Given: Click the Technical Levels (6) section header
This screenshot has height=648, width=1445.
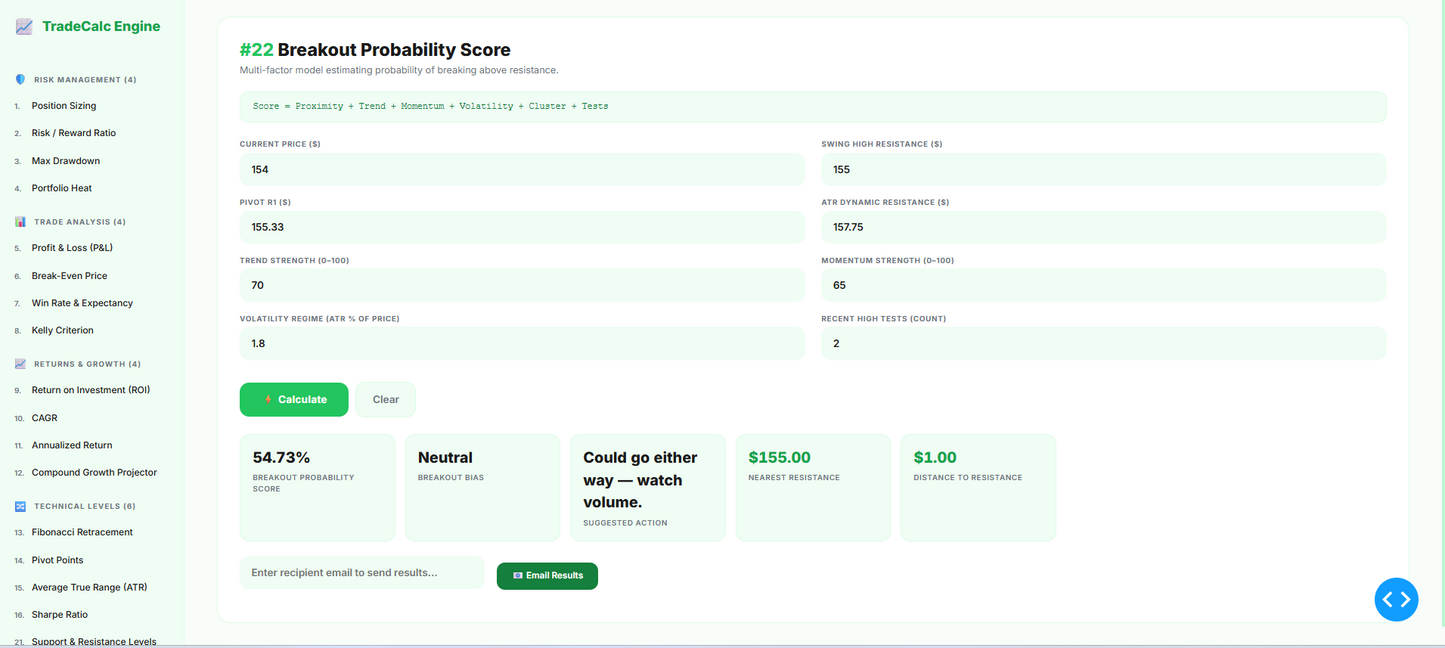Looking at the screenshot, I should tap(85, 506).
